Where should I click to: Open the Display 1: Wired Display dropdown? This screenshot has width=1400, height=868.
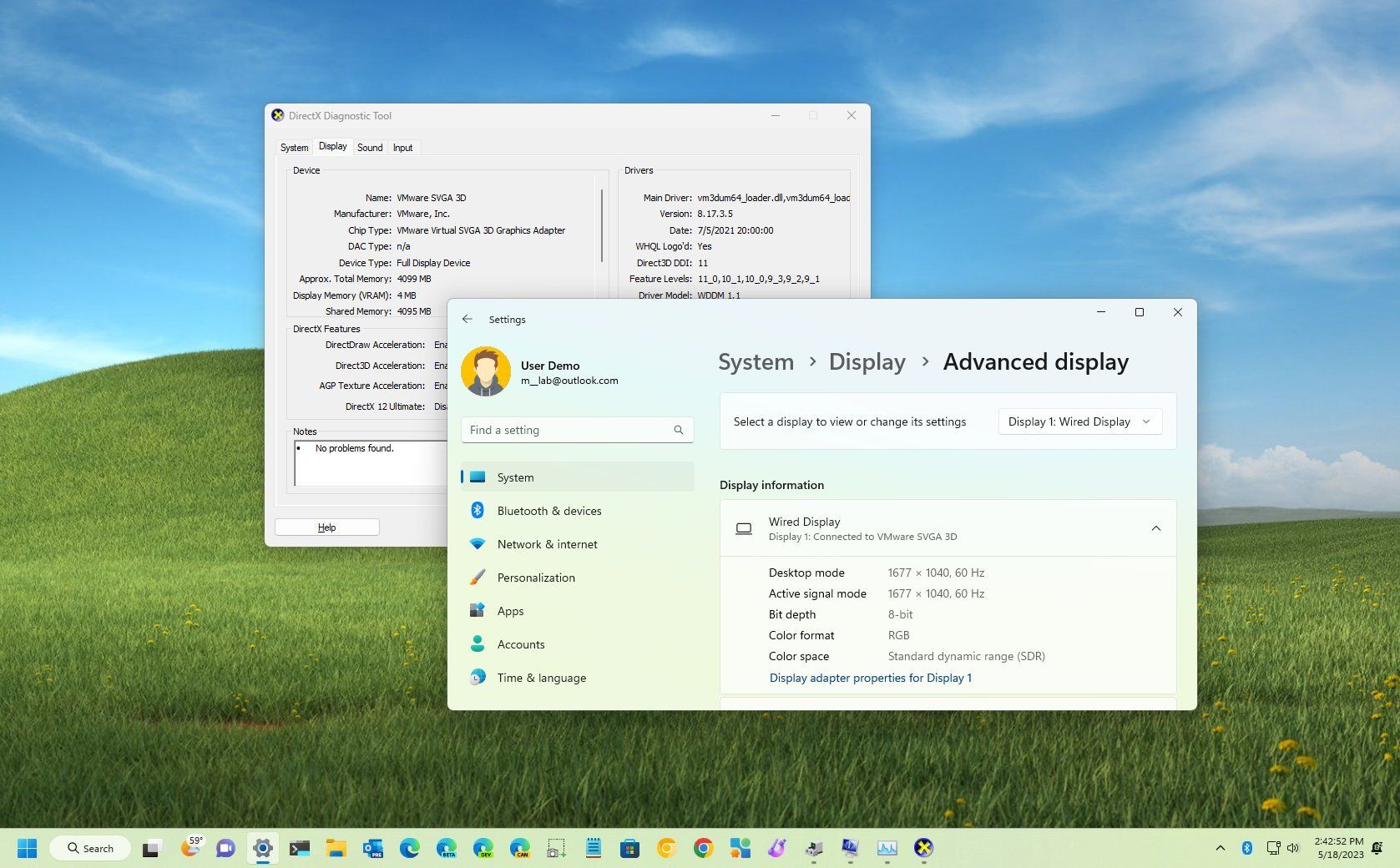click(1079, 421)
